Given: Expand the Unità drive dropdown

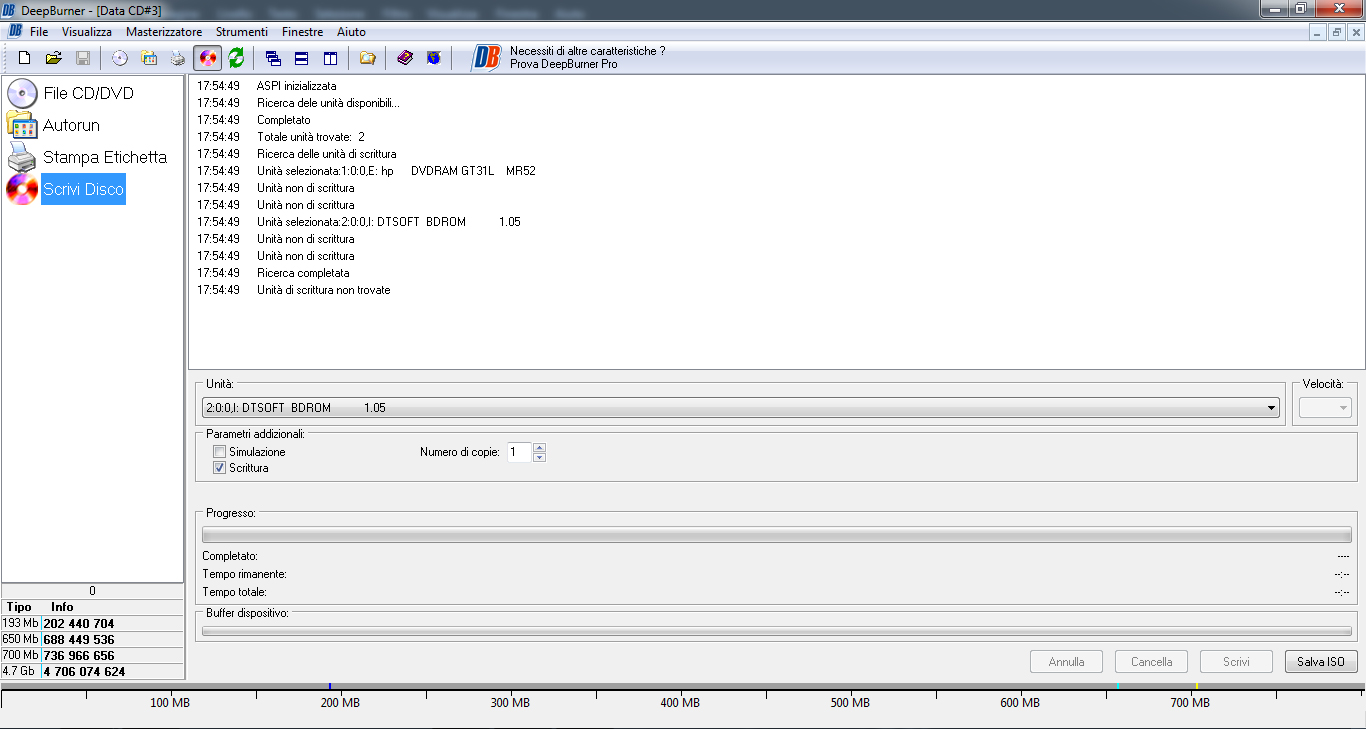Looking at the screenshot, I should 1271,408.
